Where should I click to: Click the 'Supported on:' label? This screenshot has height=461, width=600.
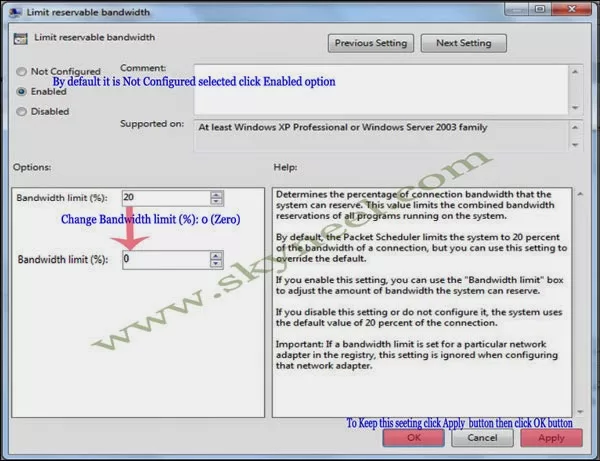[x=152, y=124]
